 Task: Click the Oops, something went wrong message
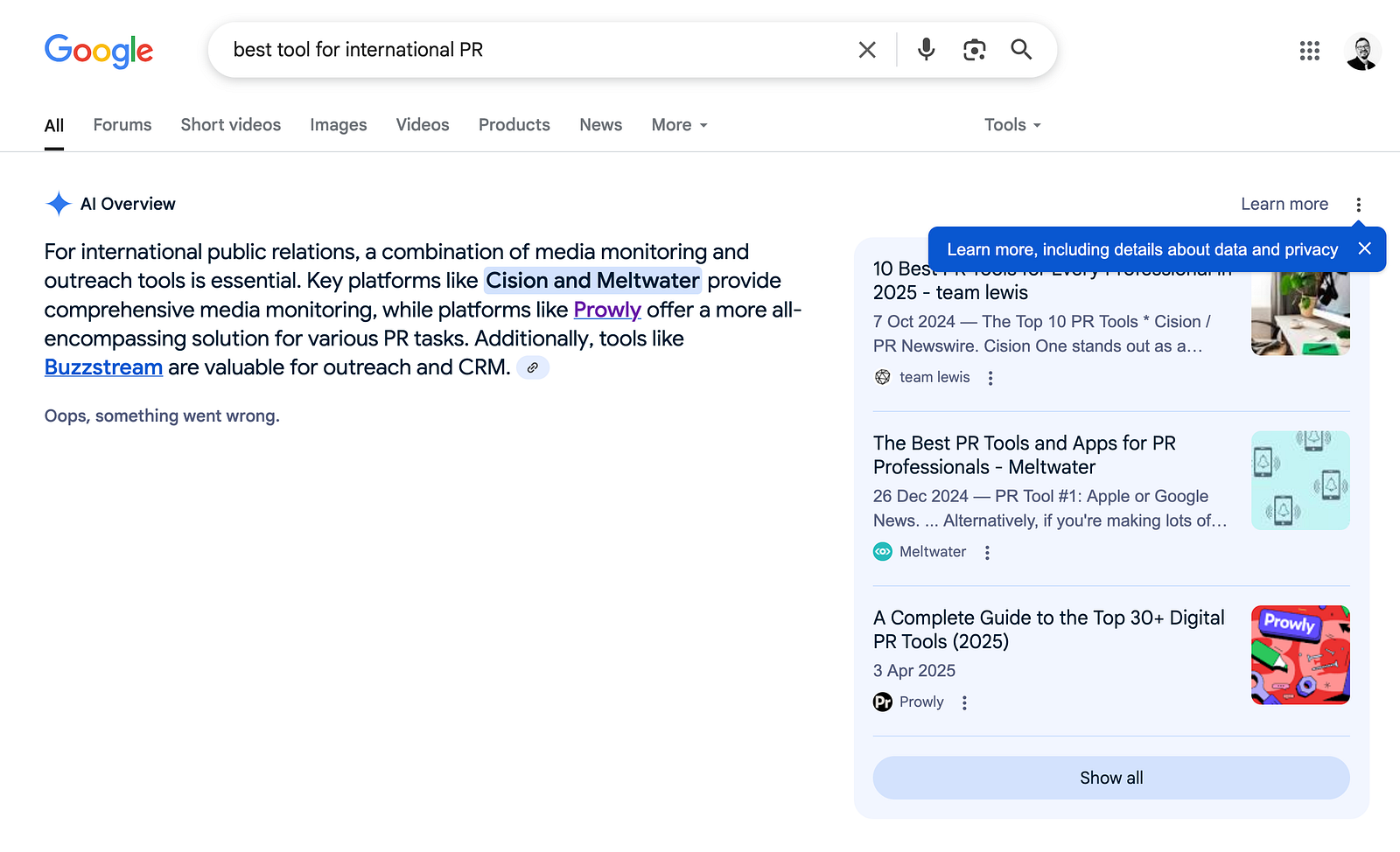coord(162,416)
